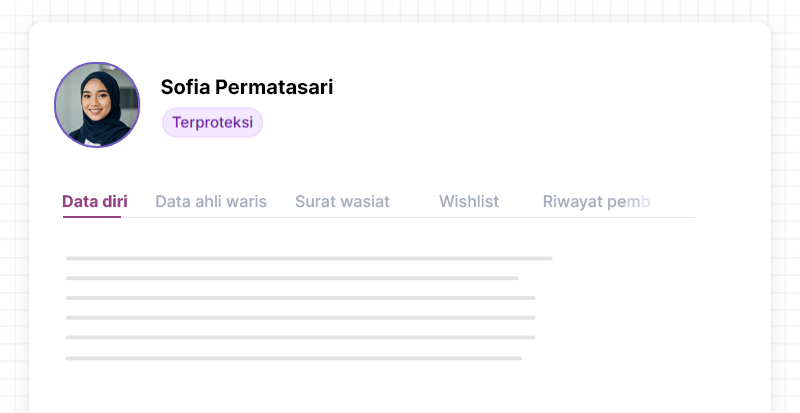
Task: Go to the Wishlist tab
Action: tap(468, 201)
